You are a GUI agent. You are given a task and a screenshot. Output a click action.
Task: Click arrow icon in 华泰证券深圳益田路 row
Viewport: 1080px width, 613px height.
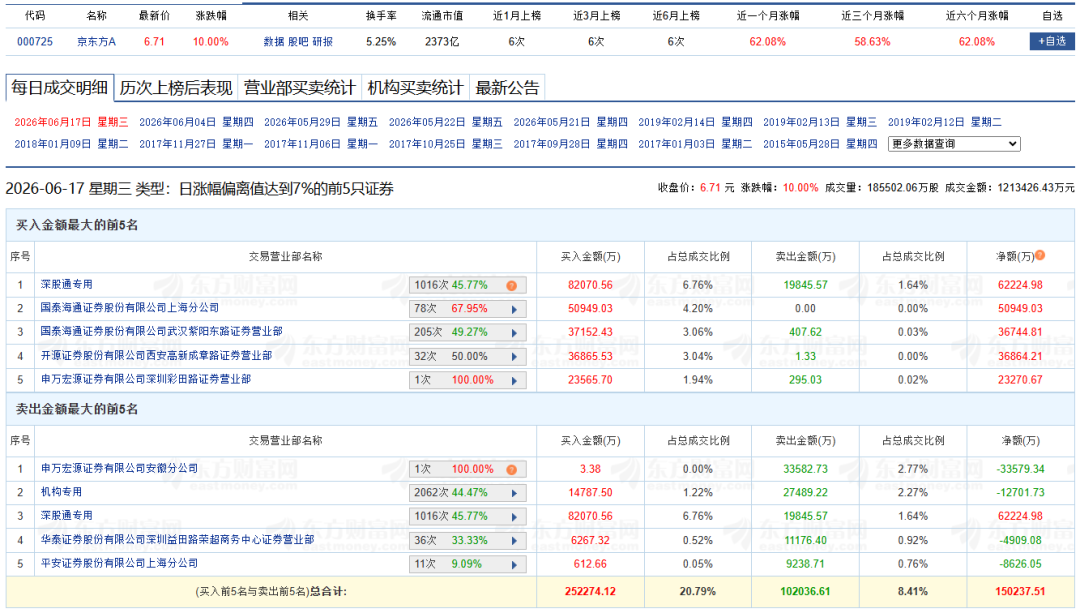(x=514, y=541)
